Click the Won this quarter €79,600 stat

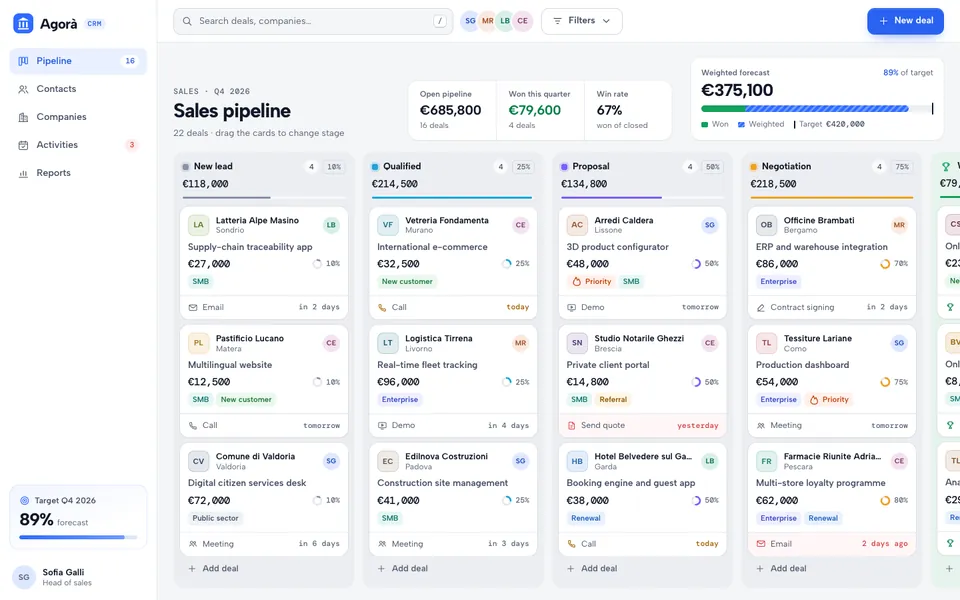(539, 110)
